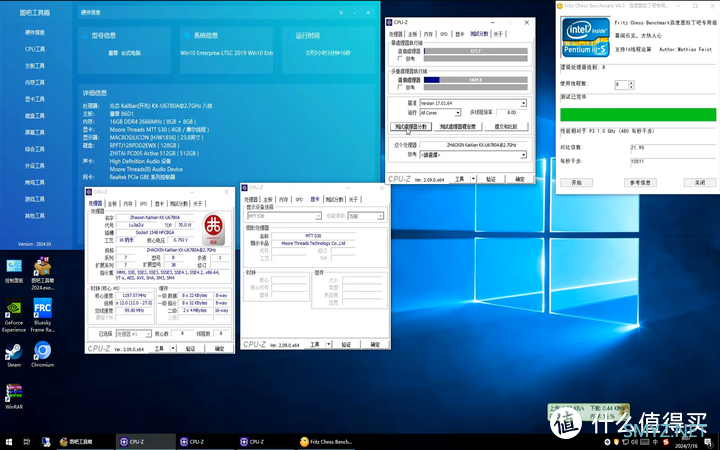
Task: Switch to 测试分数 tab in CPU-Z graphics window
Action: point(334,199)
